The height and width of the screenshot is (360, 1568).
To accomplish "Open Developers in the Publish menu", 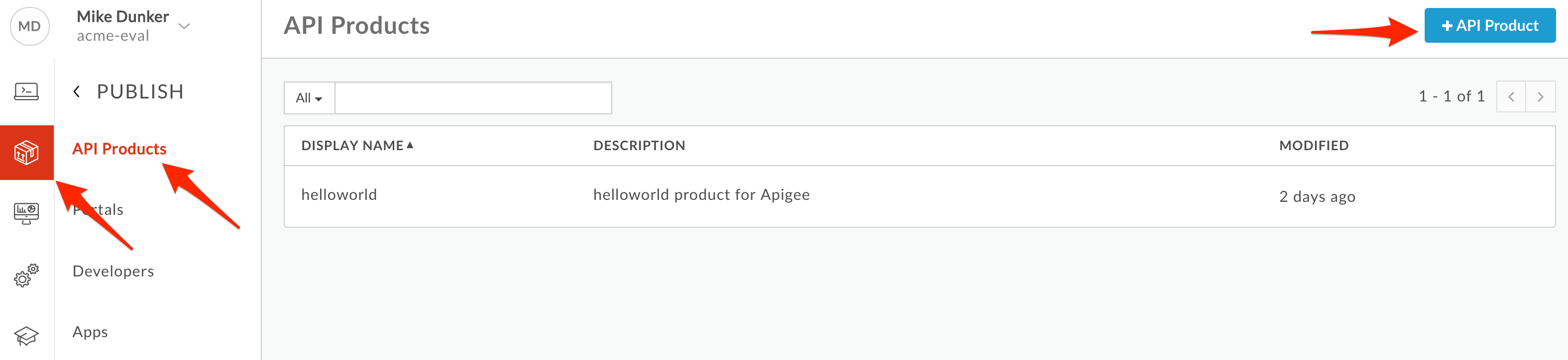I will tap(113, 271).
